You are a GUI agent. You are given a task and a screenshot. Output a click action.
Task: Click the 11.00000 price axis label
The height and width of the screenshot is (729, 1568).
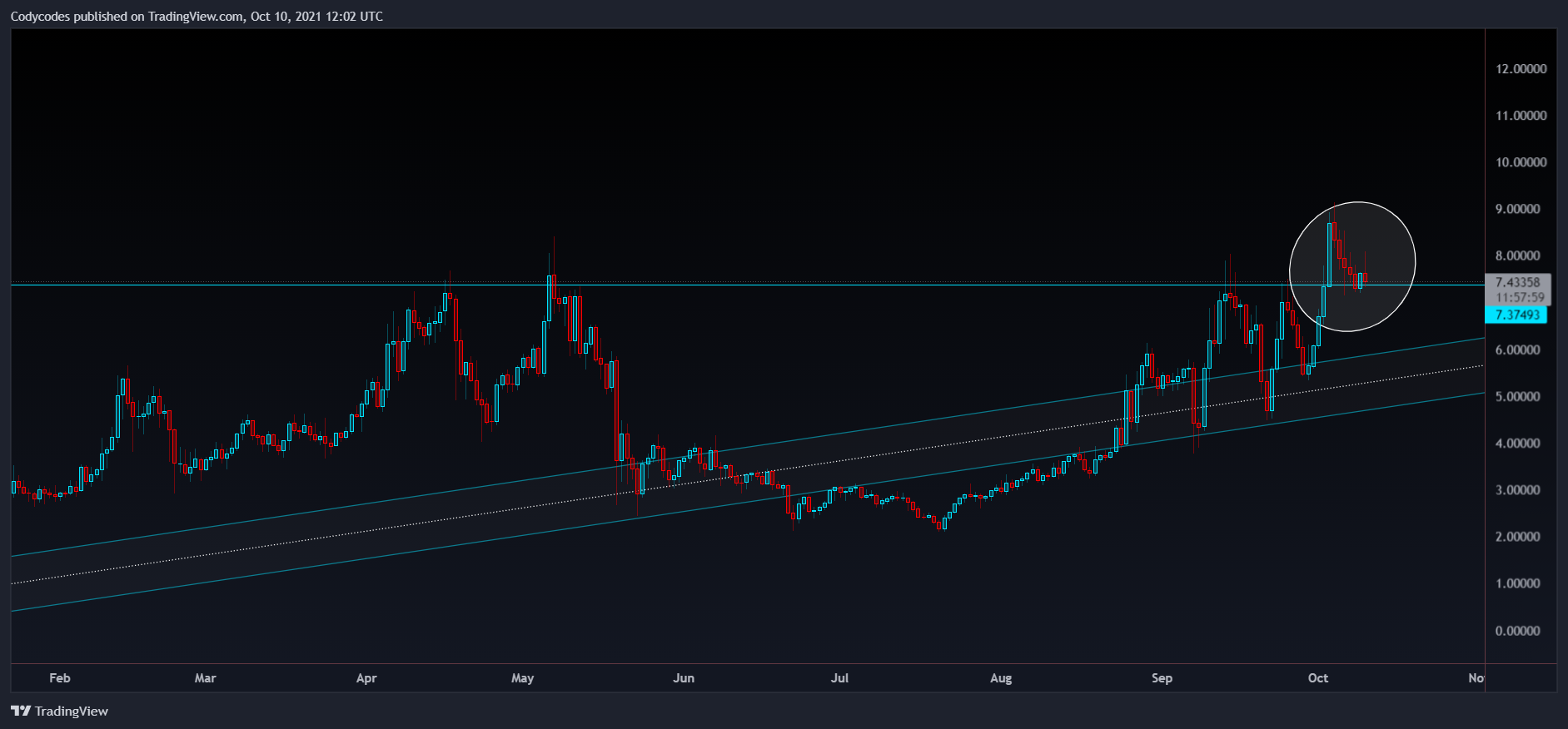[x=1521, y=115]
